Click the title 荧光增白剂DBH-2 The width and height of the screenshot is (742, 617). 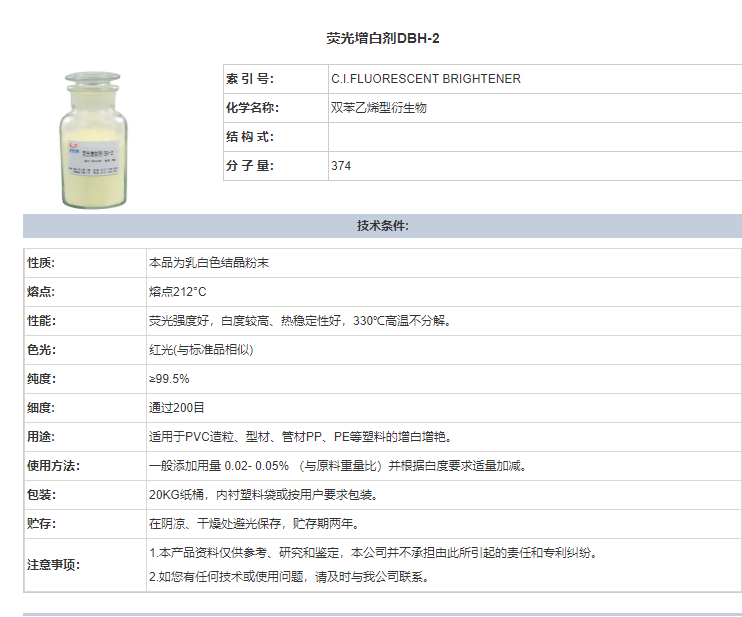[x=382, y=38]
